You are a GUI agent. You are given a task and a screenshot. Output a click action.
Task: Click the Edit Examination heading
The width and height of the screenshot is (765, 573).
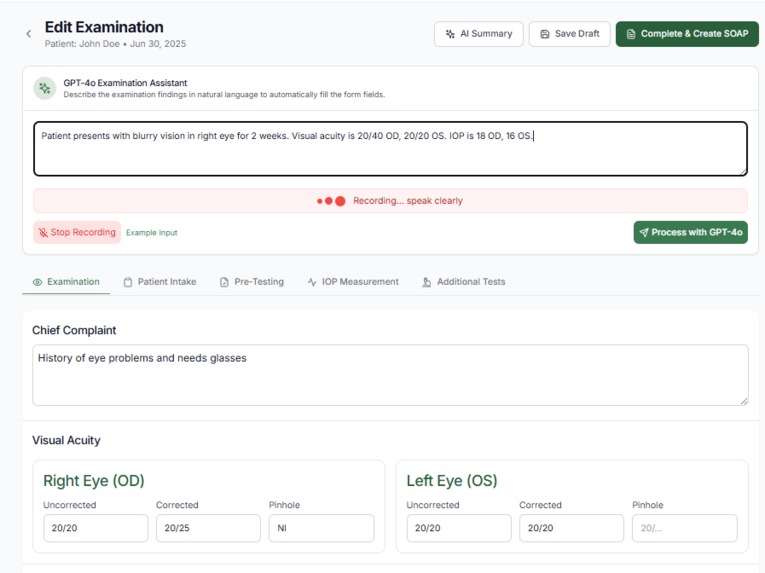point(104,27)
